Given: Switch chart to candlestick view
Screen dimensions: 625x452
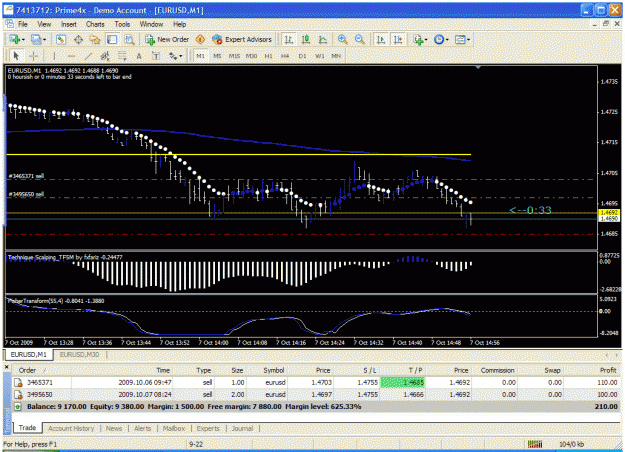Looking at the screenshot, I should 306,39.
